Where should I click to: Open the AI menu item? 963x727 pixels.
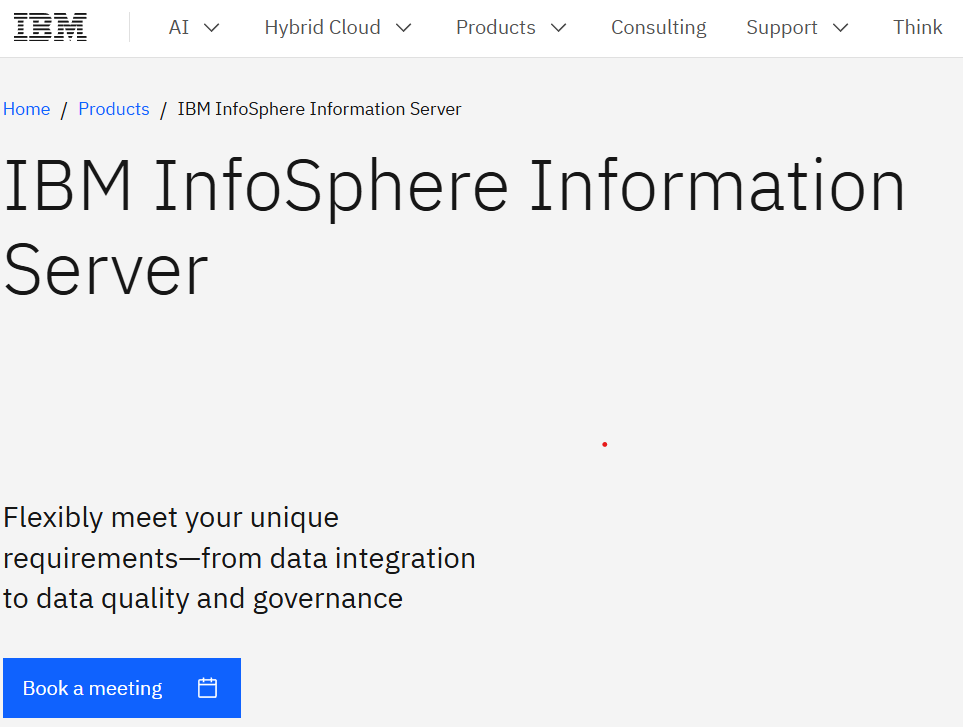[x=181, y=27]
